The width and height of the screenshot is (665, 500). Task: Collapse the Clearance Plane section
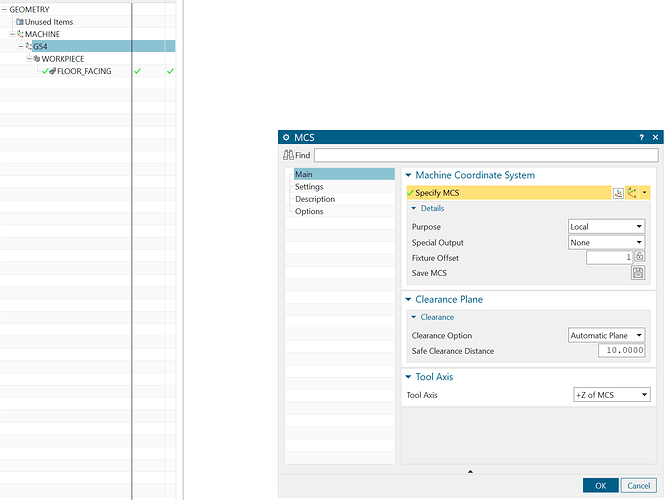point(408,299)
